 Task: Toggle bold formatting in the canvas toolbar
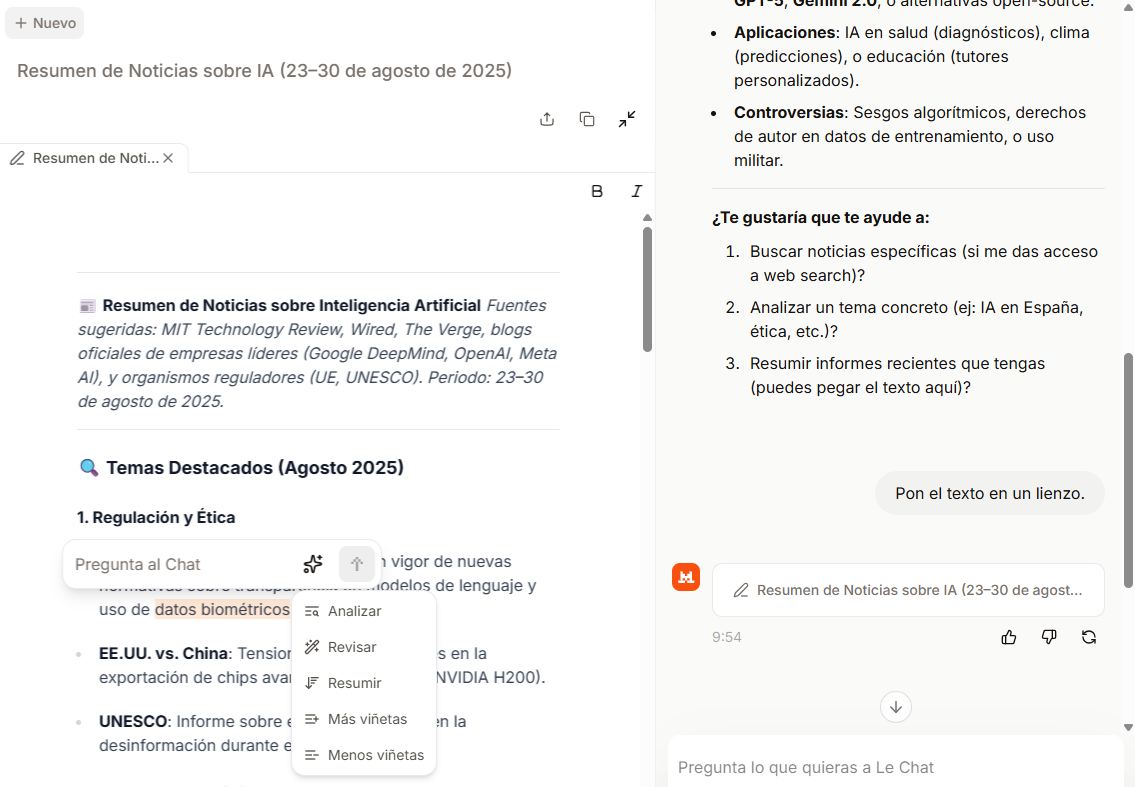[597, 191]
